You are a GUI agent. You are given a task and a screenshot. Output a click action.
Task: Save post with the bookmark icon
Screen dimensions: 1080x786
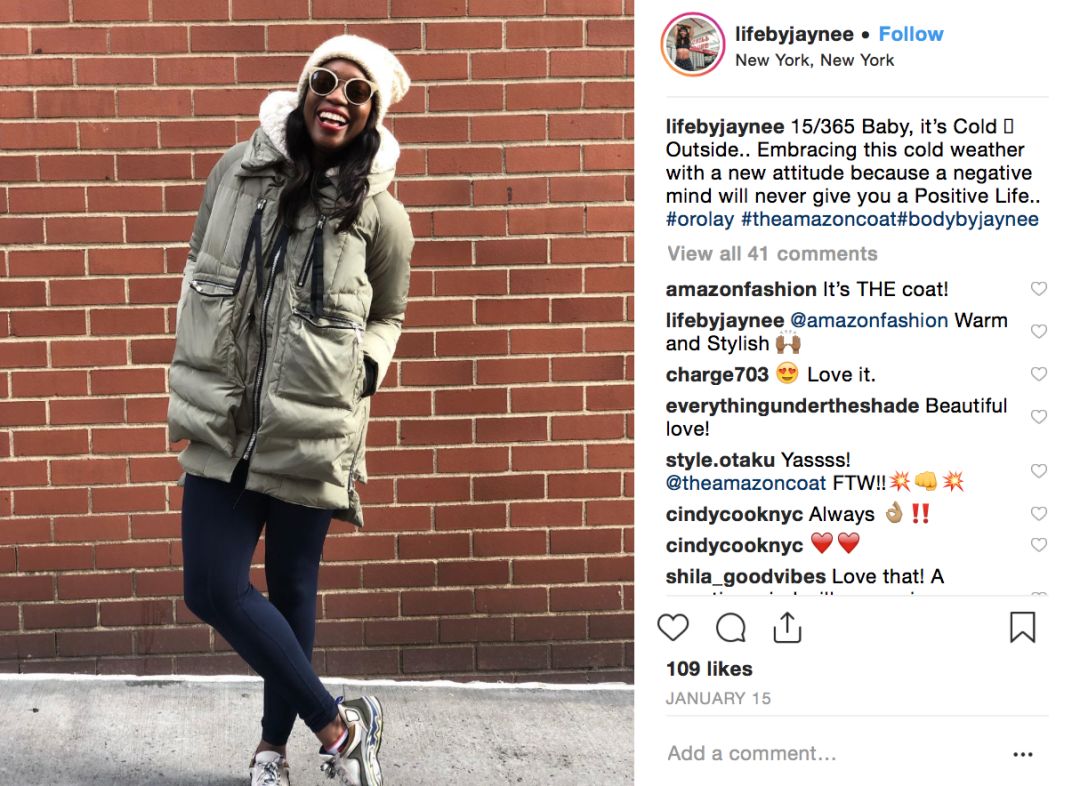click(1023, 628)
